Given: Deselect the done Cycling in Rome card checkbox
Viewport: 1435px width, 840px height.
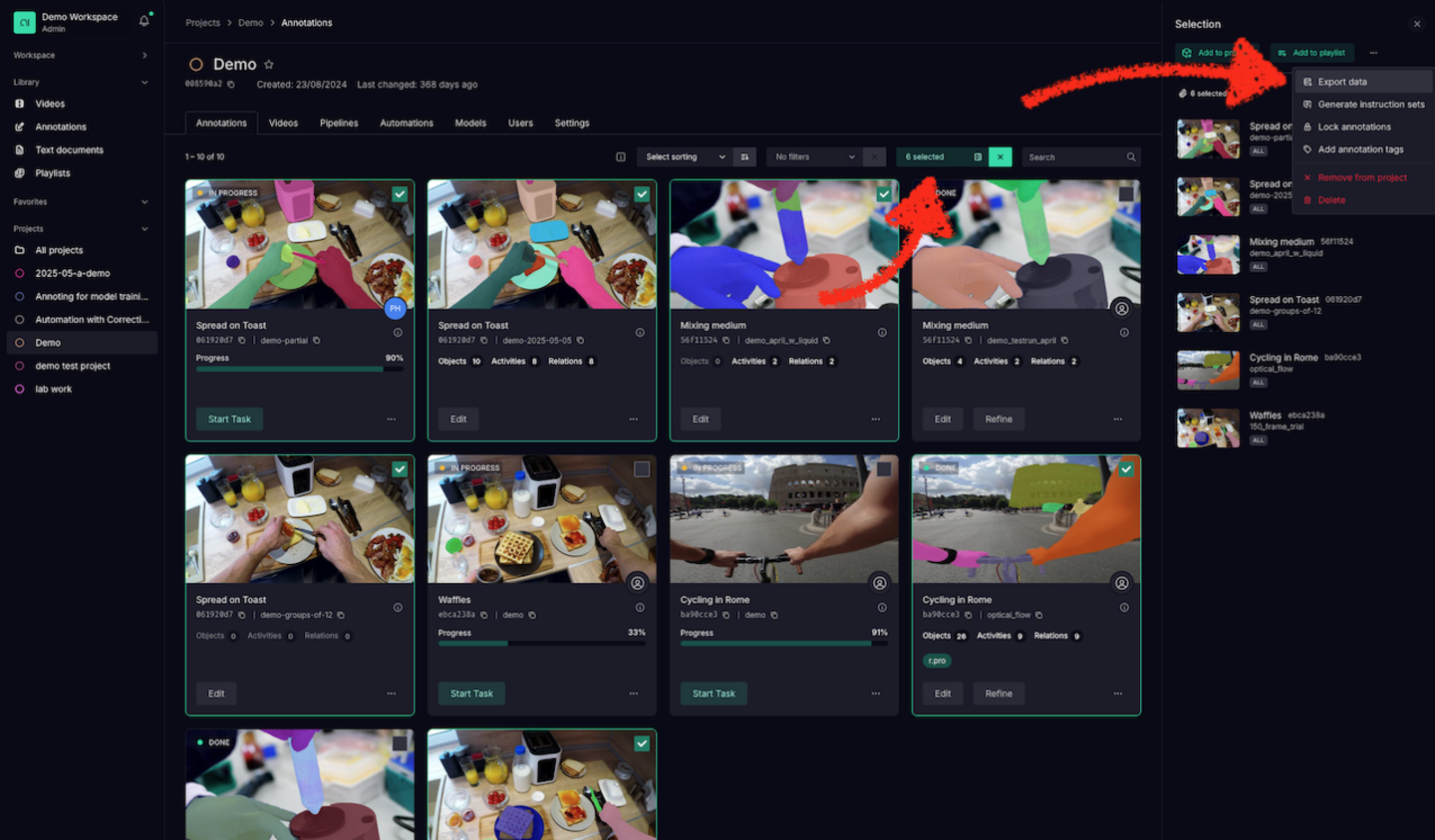Looking at the screenshot, I should coord(1126,469).
